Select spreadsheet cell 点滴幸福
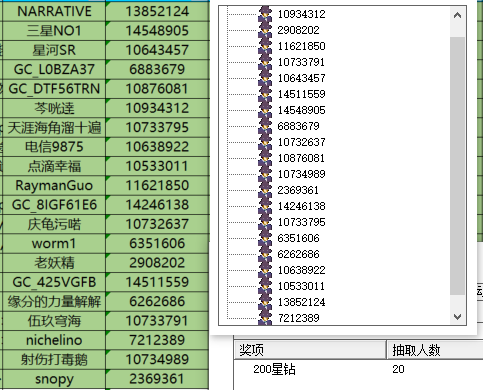 coord(54,166)
